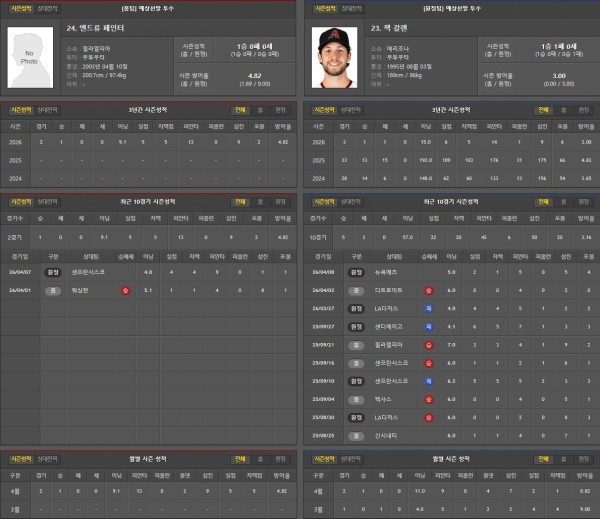600x519 pixels.
Task: Click the loss icon in Gallen's 26/03/27 row
Action: (428, 308)
